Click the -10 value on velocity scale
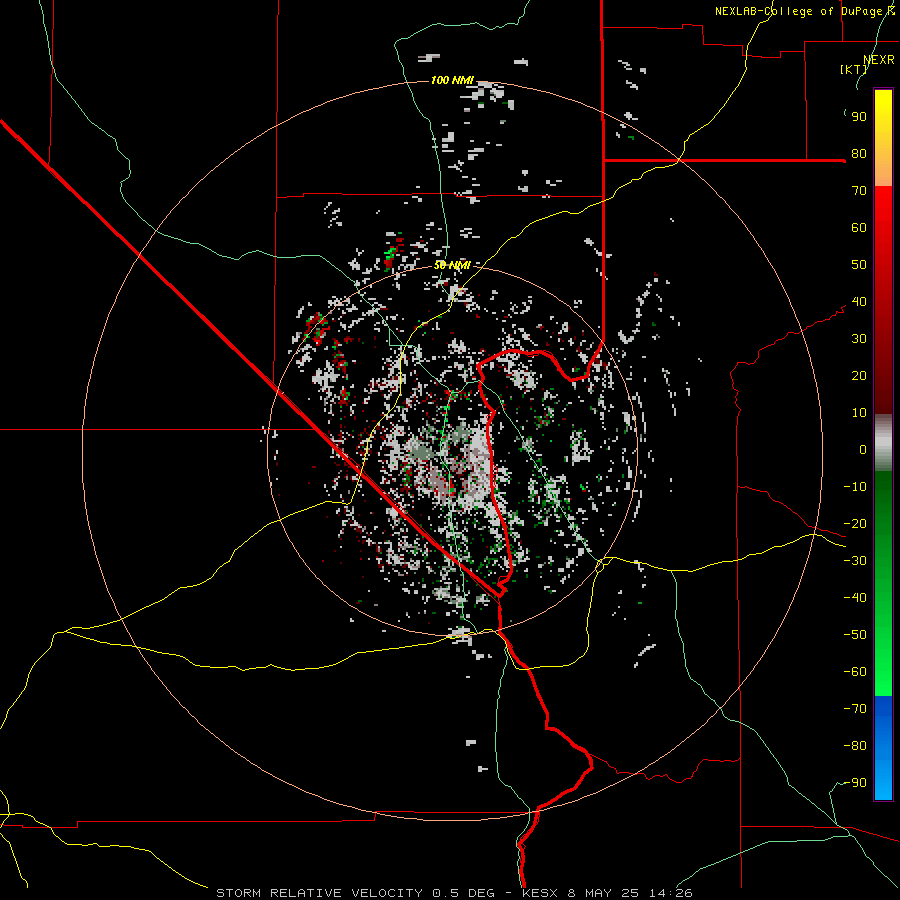The height and width of the screenshot is (900, 900). click(855, 487)
